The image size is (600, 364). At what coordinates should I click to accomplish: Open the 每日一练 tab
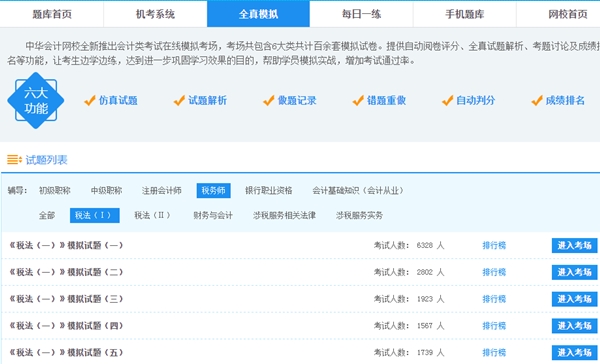pos(361,14)
